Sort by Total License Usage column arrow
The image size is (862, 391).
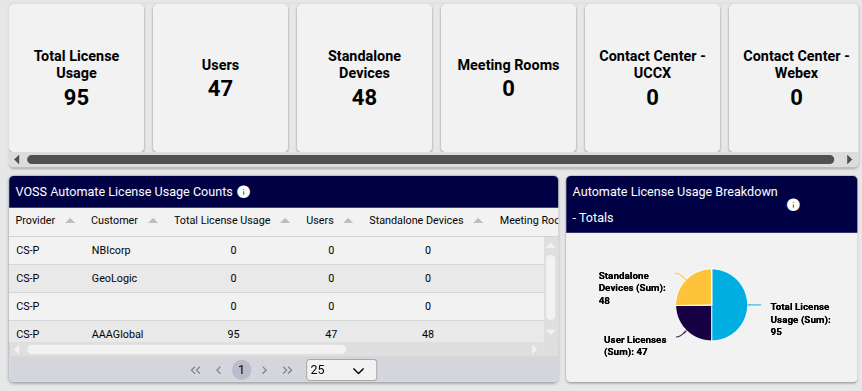pos(285,221)
